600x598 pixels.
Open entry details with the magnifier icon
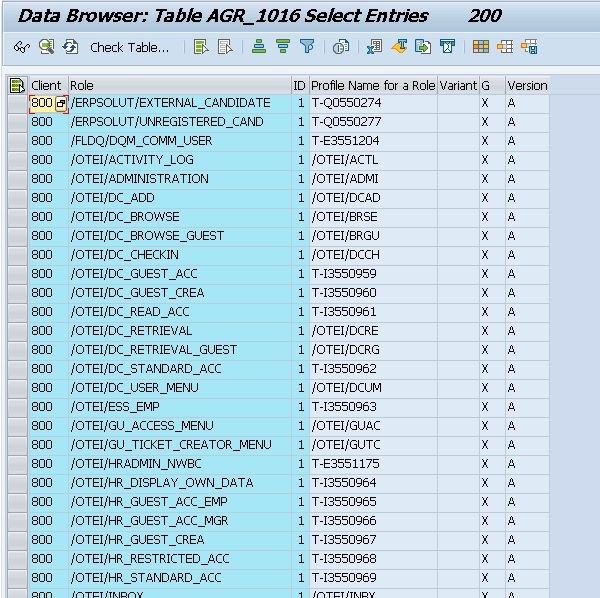click(x=46, y=47)
